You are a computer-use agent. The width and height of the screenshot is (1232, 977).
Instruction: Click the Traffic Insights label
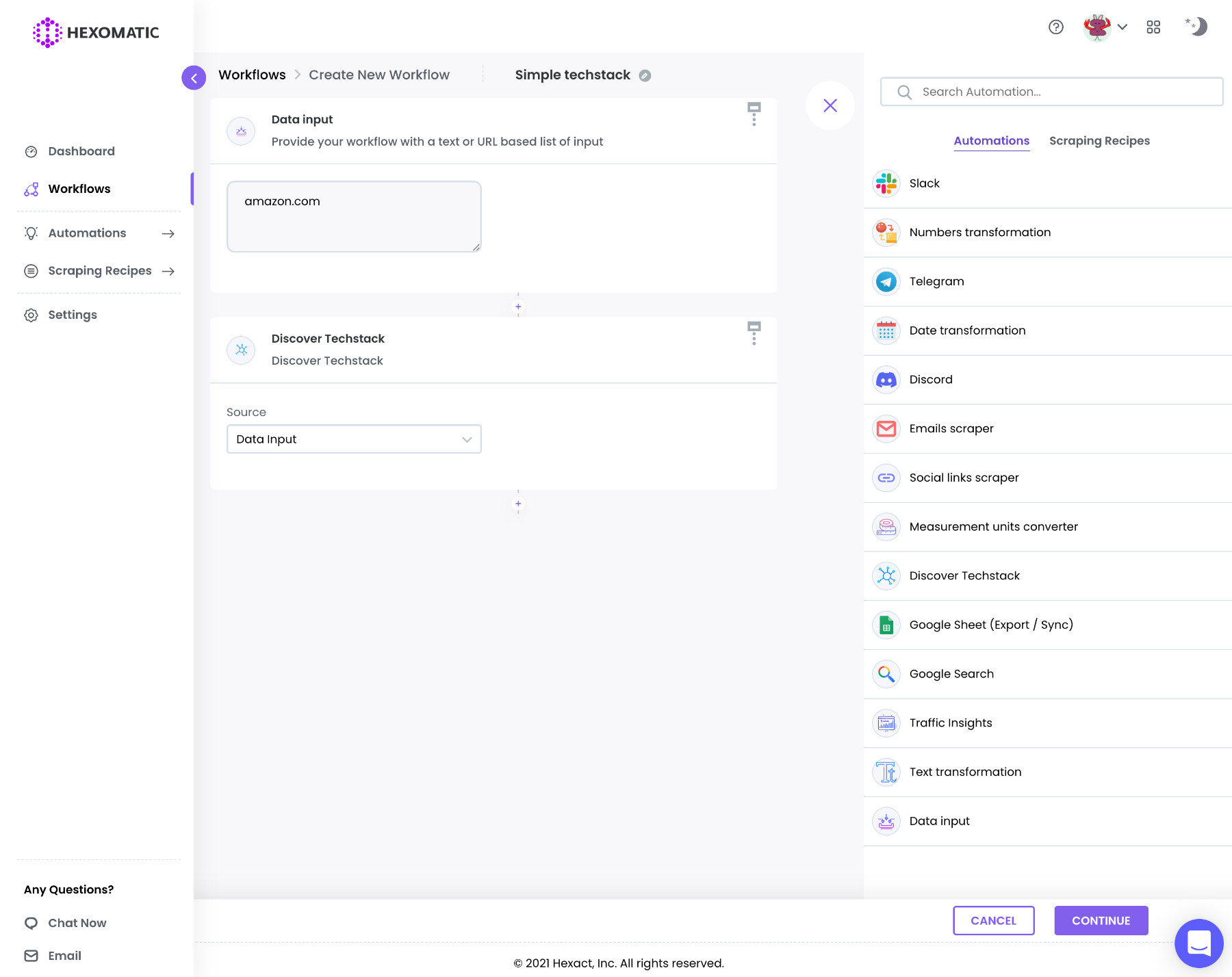[x=951, y=723]
